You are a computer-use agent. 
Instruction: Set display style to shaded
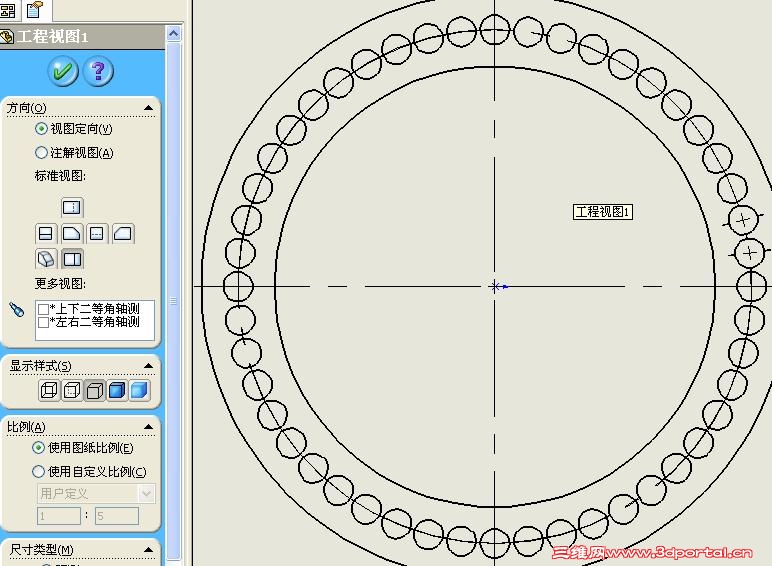(140, 391)
